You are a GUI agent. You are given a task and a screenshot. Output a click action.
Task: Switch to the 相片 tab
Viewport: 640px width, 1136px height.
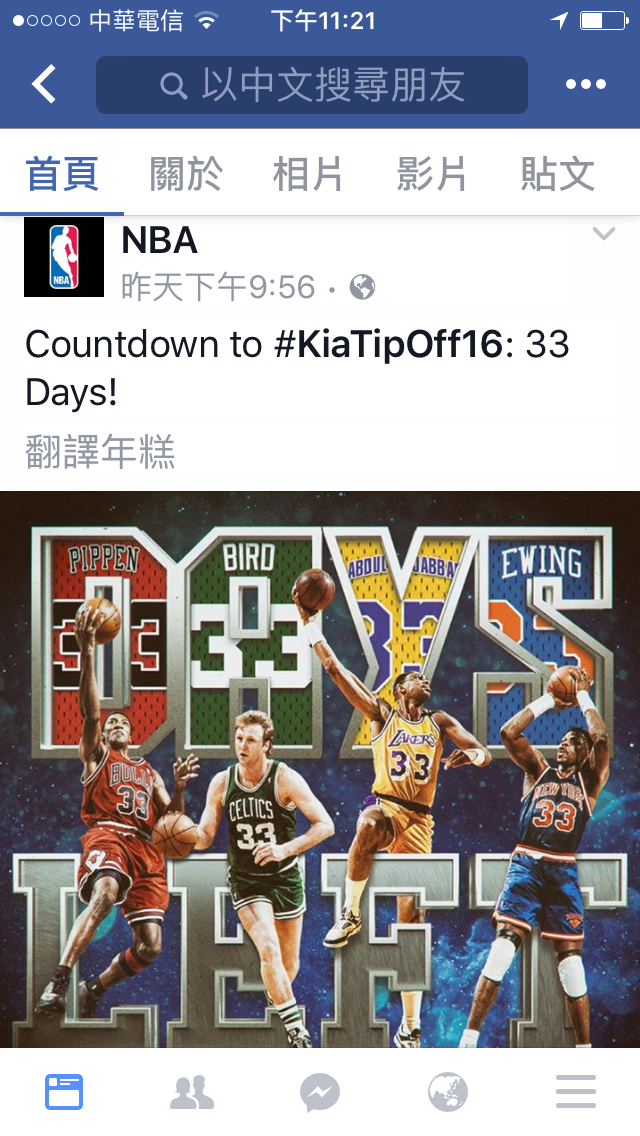[308, 175]
